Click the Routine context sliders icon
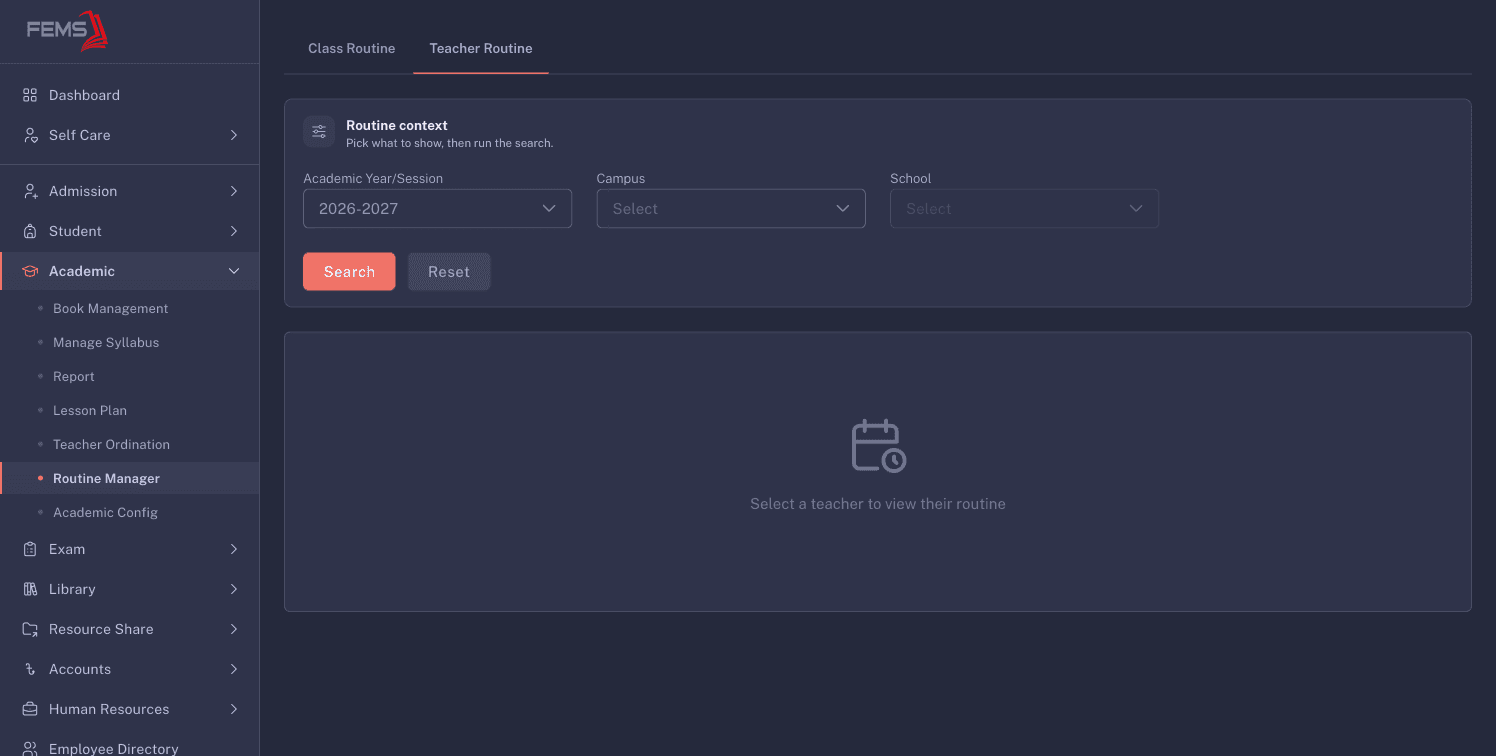The image size is (1496, 756). click(x=319, y=131)
